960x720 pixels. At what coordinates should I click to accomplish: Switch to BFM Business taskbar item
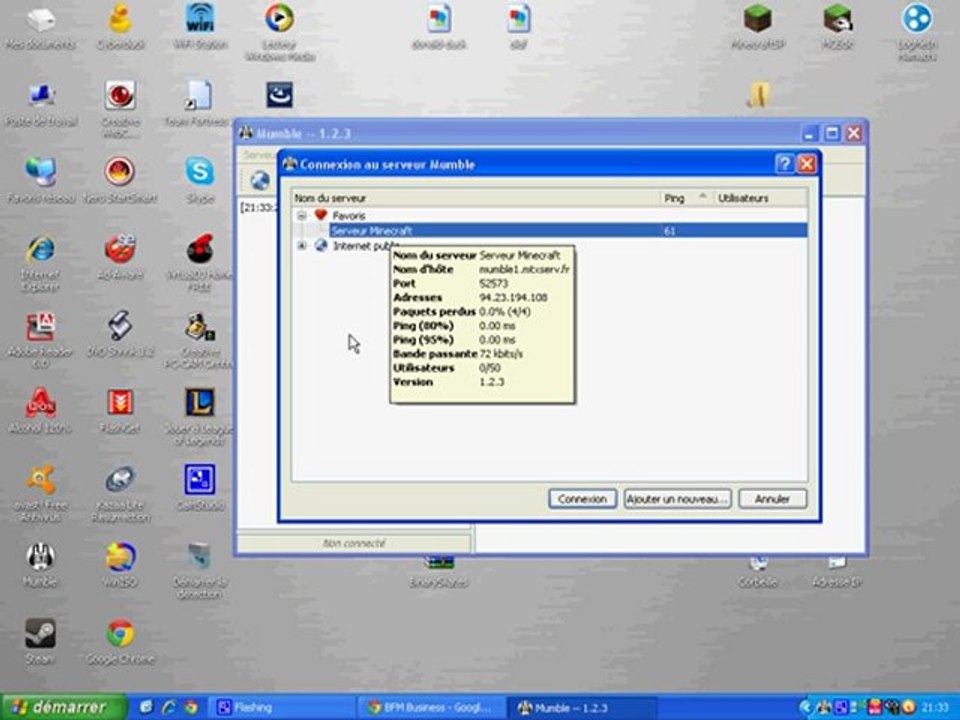pyautogui.click(x=431, y=707)
